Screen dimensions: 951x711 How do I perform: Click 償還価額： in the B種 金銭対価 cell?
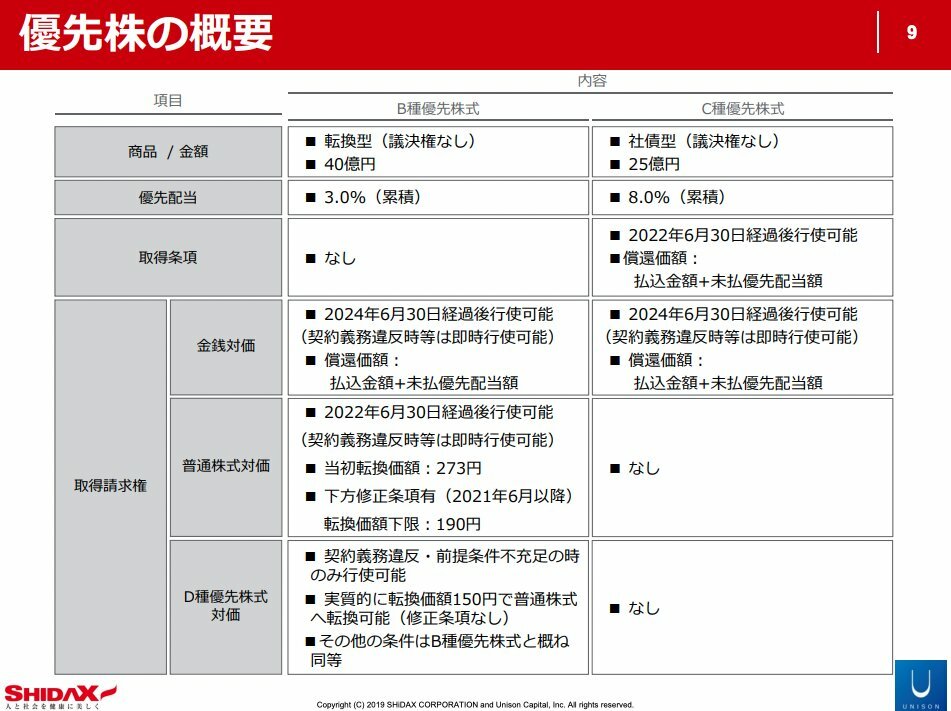pyautogui.click(x=363, y=360)
